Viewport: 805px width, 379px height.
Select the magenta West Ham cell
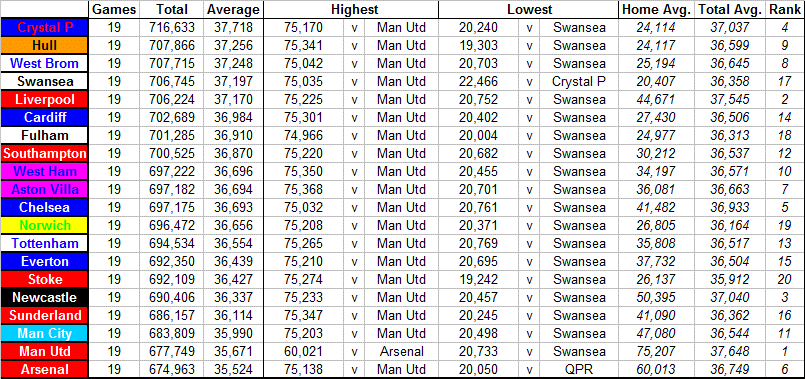pyautogui.click(x=45, y=172)
